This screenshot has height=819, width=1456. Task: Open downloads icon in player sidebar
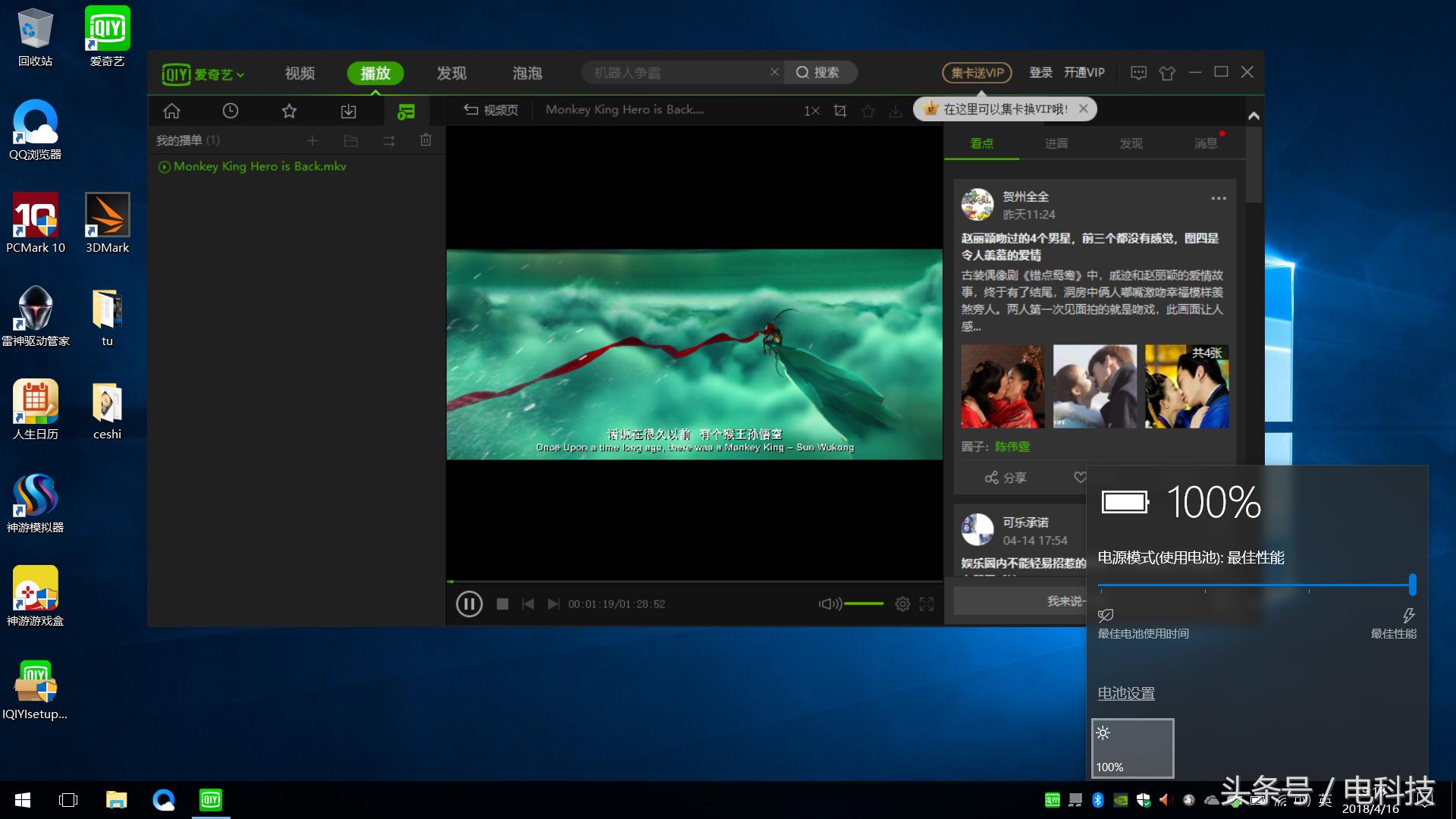pos(348,111)
